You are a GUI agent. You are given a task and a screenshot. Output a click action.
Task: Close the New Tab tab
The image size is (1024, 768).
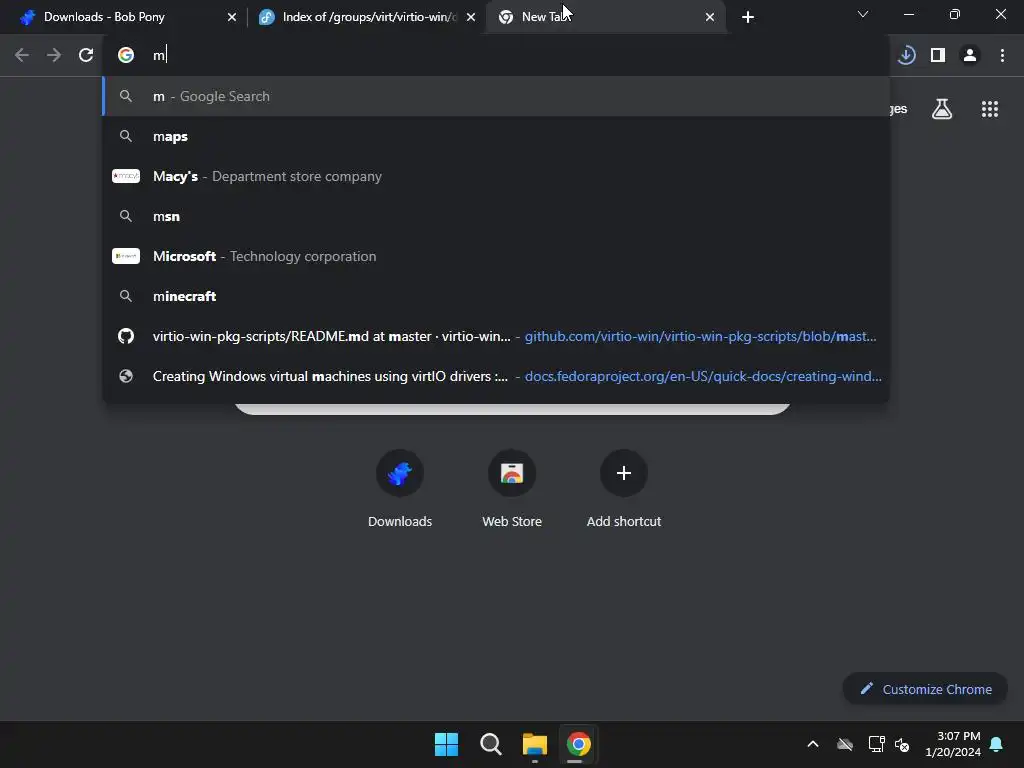(x=710, y=17)
